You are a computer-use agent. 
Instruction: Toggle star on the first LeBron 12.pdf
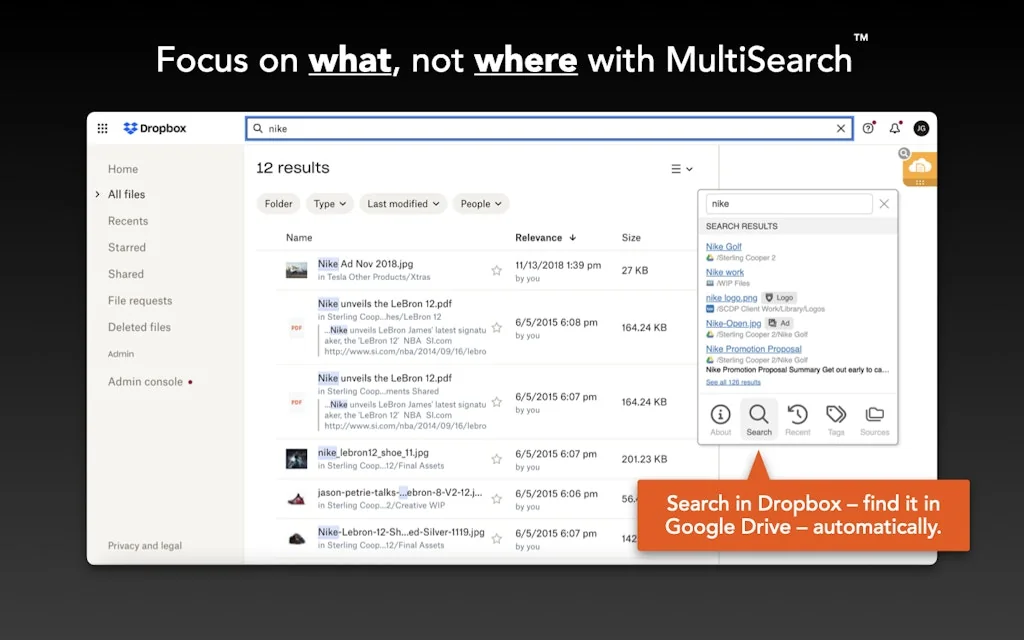pos(496,327)
